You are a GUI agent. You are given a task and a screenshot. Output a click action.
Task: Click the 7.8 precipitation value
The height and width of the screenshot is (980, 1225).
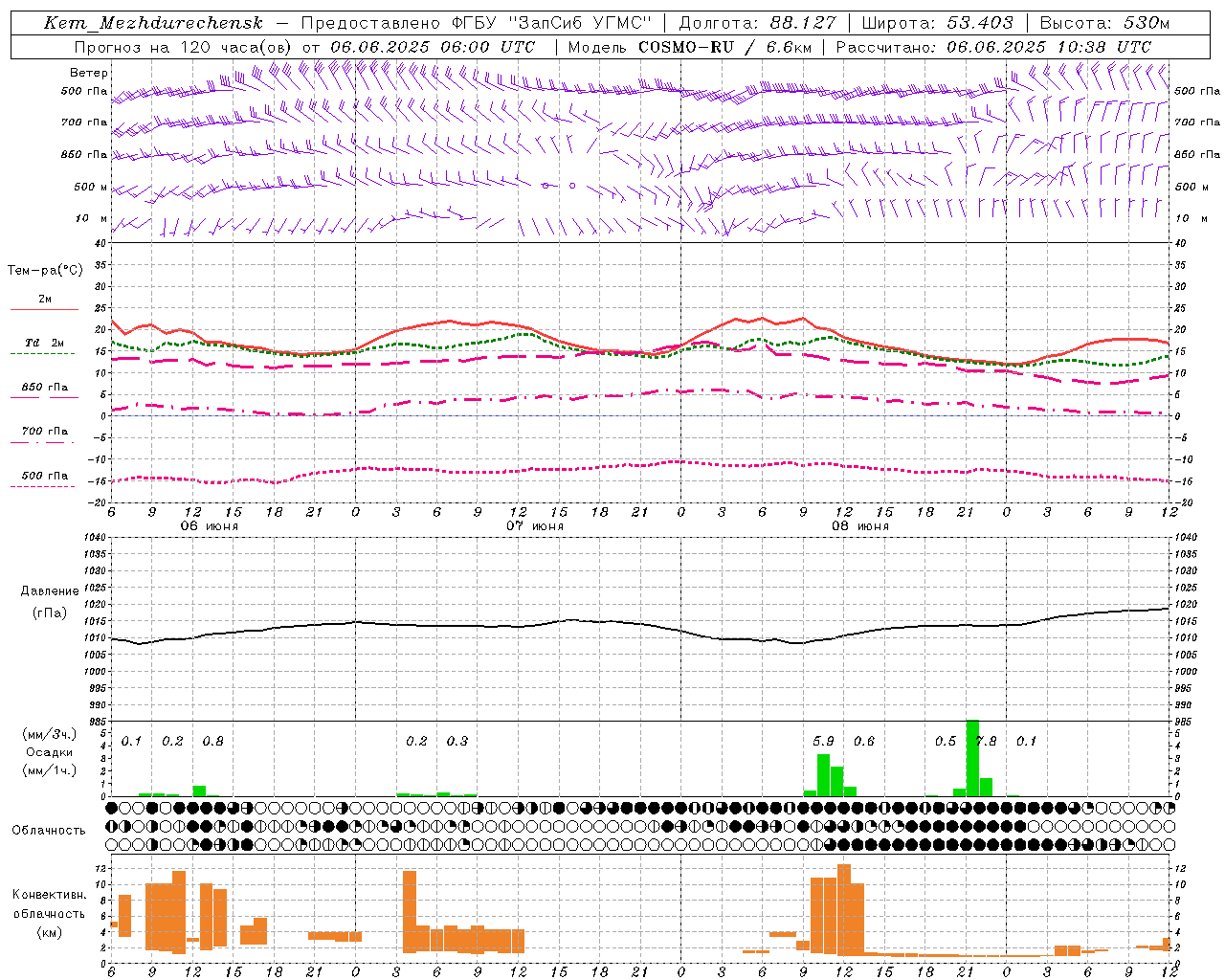[x=986, y=741]
